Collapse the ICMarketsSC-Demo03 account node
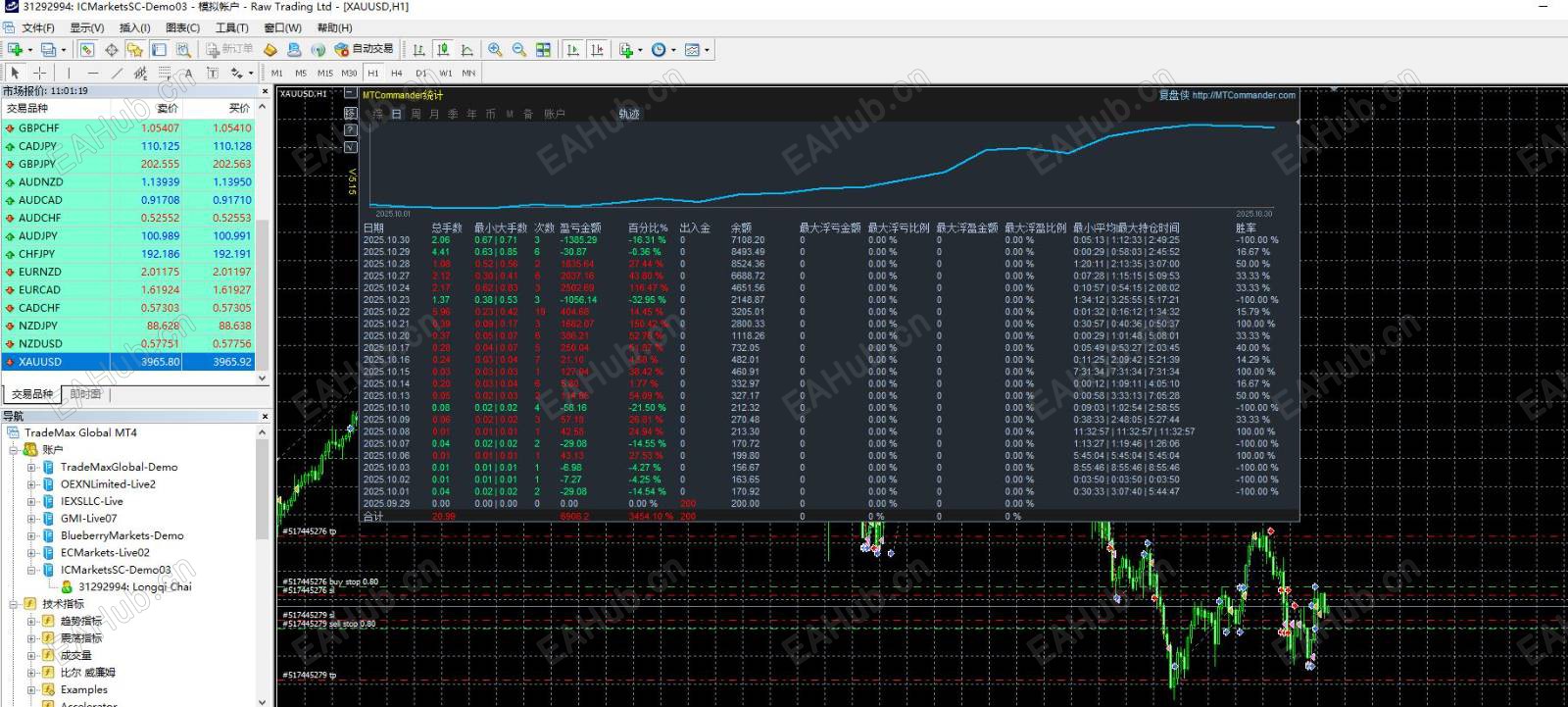This screenshot has height=707, width=1568. (x=31, y=570)
